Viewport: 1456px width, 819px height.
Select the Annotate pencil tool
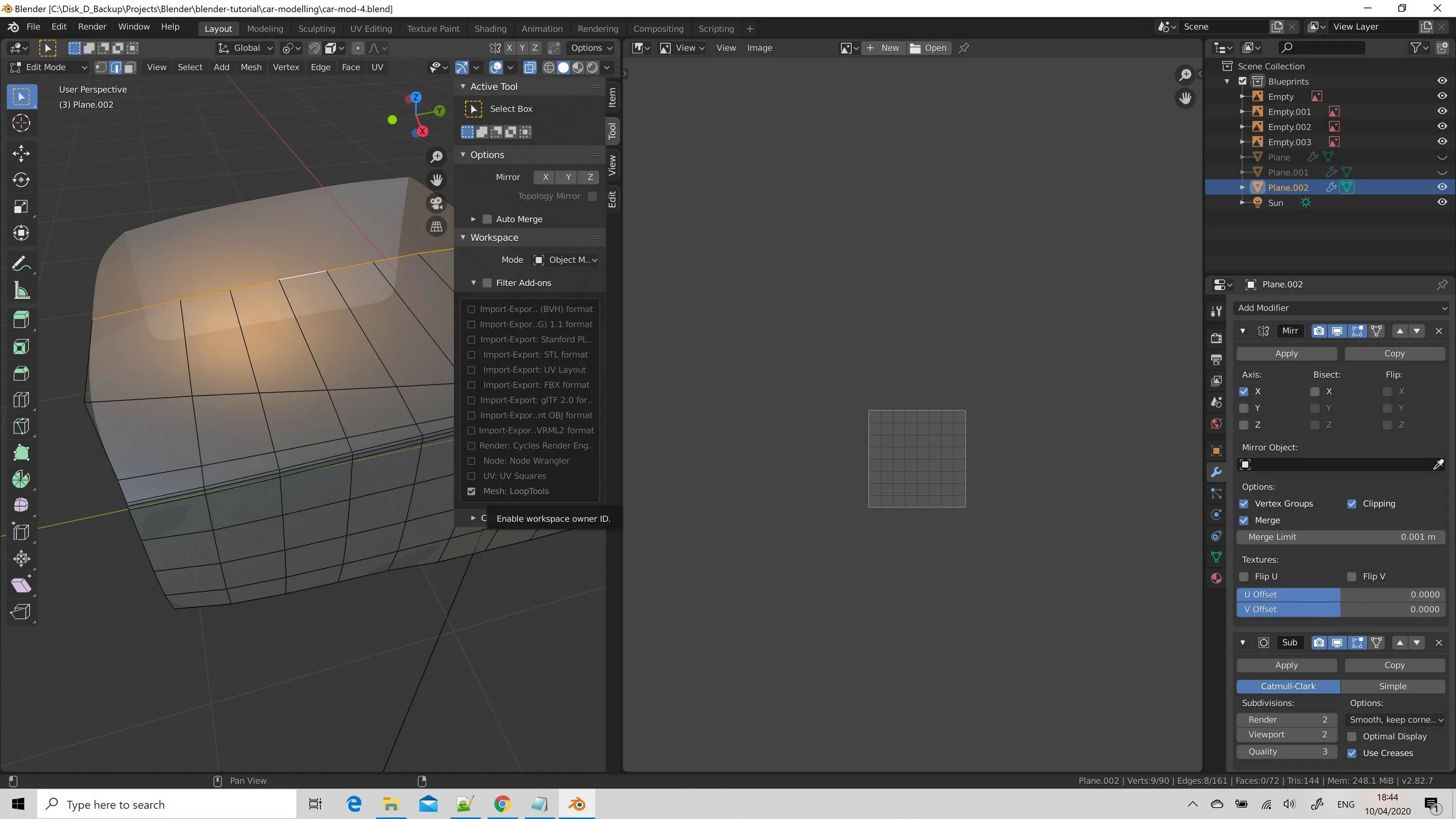click(x=21, y=263)
